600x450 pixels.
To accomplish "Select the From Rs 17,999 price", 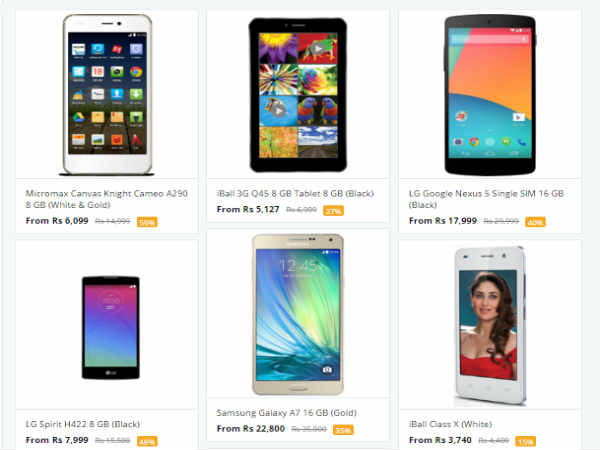I will pos(443,221).
